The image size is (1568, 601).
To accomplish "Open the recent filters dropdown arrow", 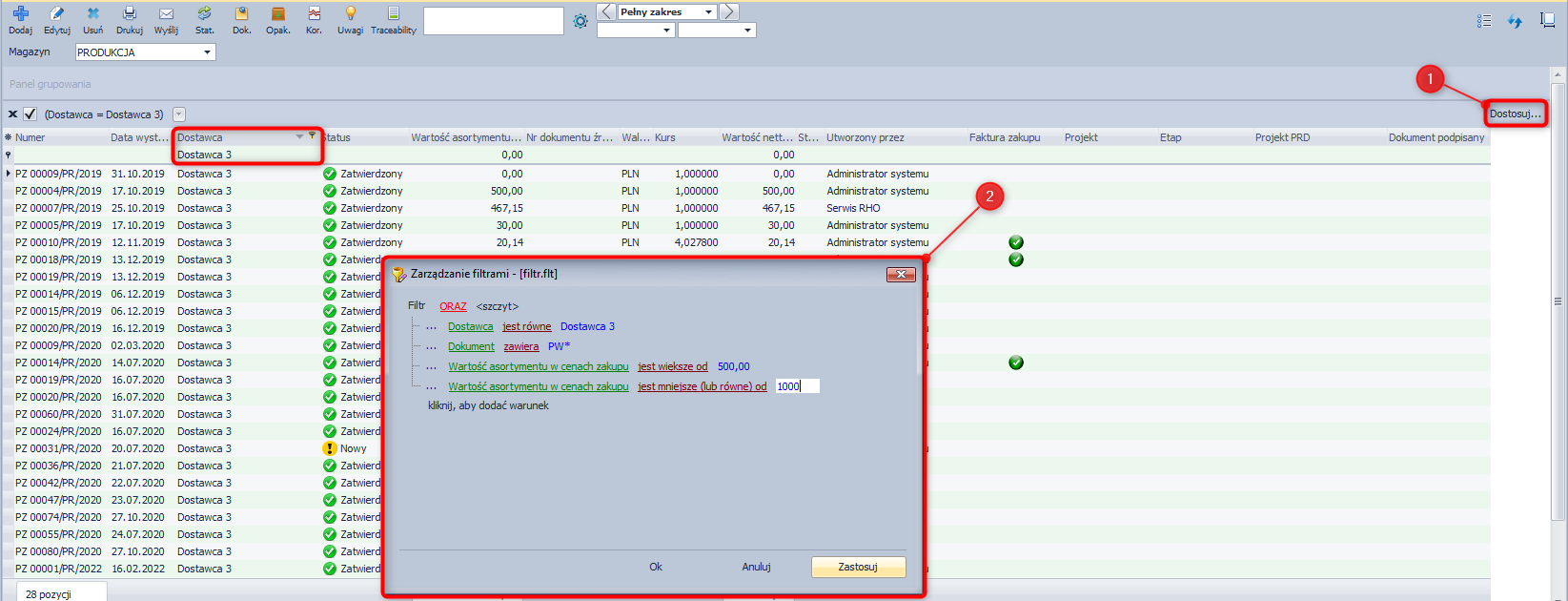I will pyautogui.click(x=179, y=114).
